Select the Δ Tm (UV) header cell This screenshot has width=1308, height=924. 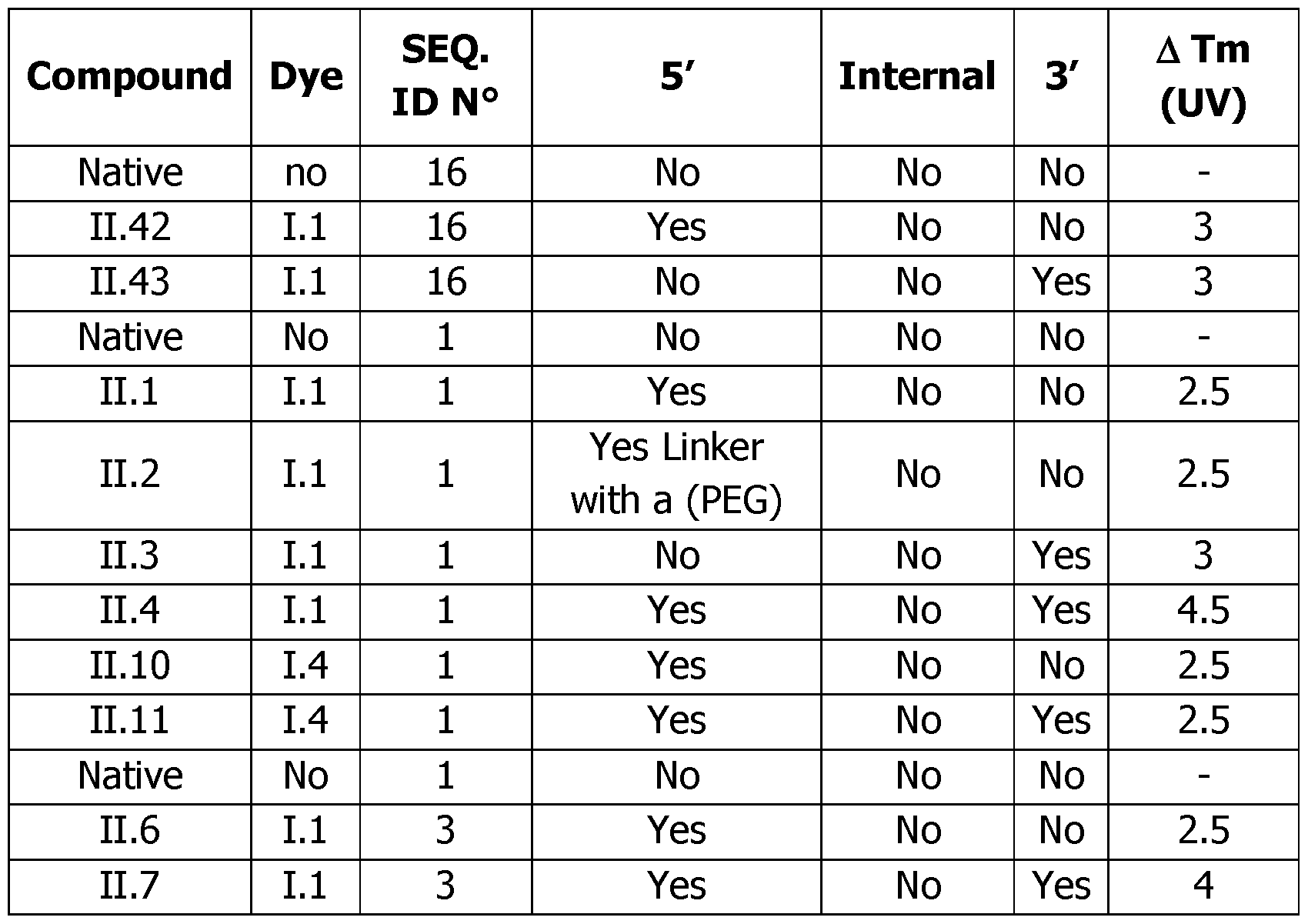pyautogui.click(x=1203, y=76)
